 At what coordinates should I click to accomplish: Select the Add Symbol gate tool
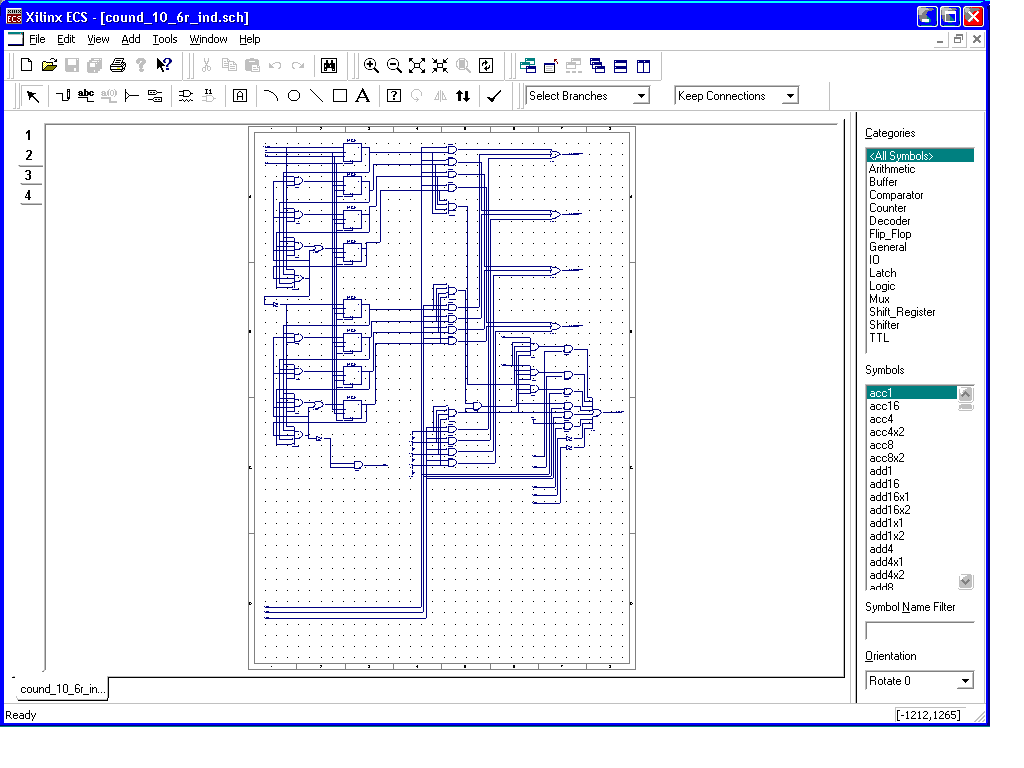(x=186, y=96)
